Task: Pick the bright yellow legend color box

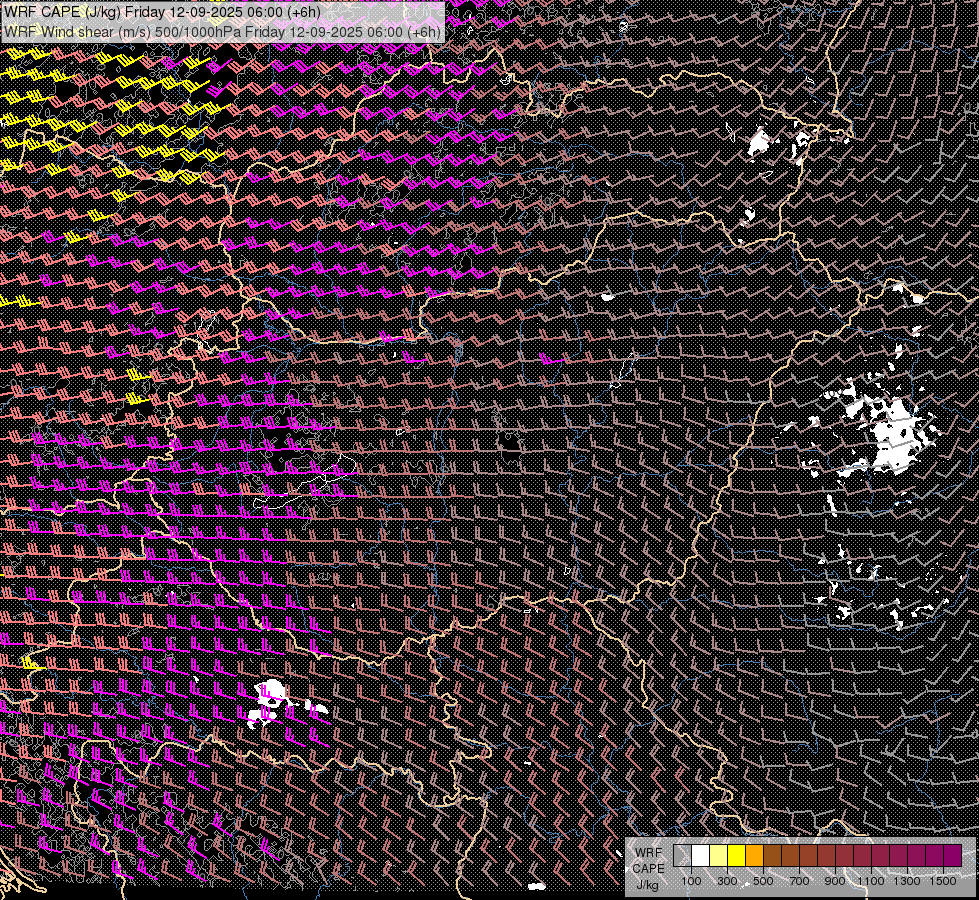Action: pos(736,855)
